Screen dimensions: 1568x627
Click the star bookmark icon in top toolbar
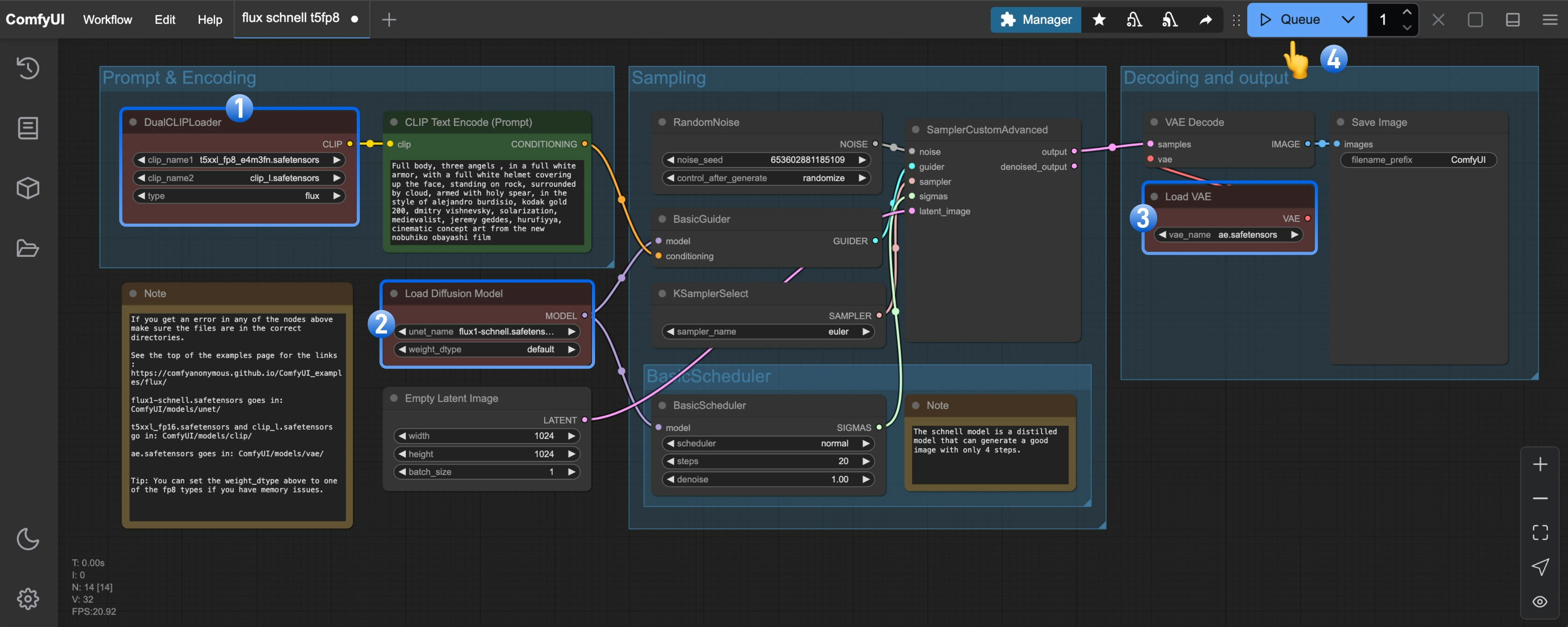pyautogui.click(x=1099, y=20)
